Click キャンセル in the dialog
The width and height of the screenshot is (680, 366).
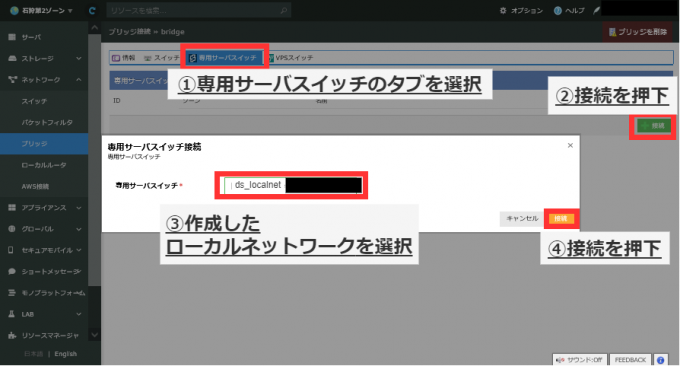click(x=522, y=219)
